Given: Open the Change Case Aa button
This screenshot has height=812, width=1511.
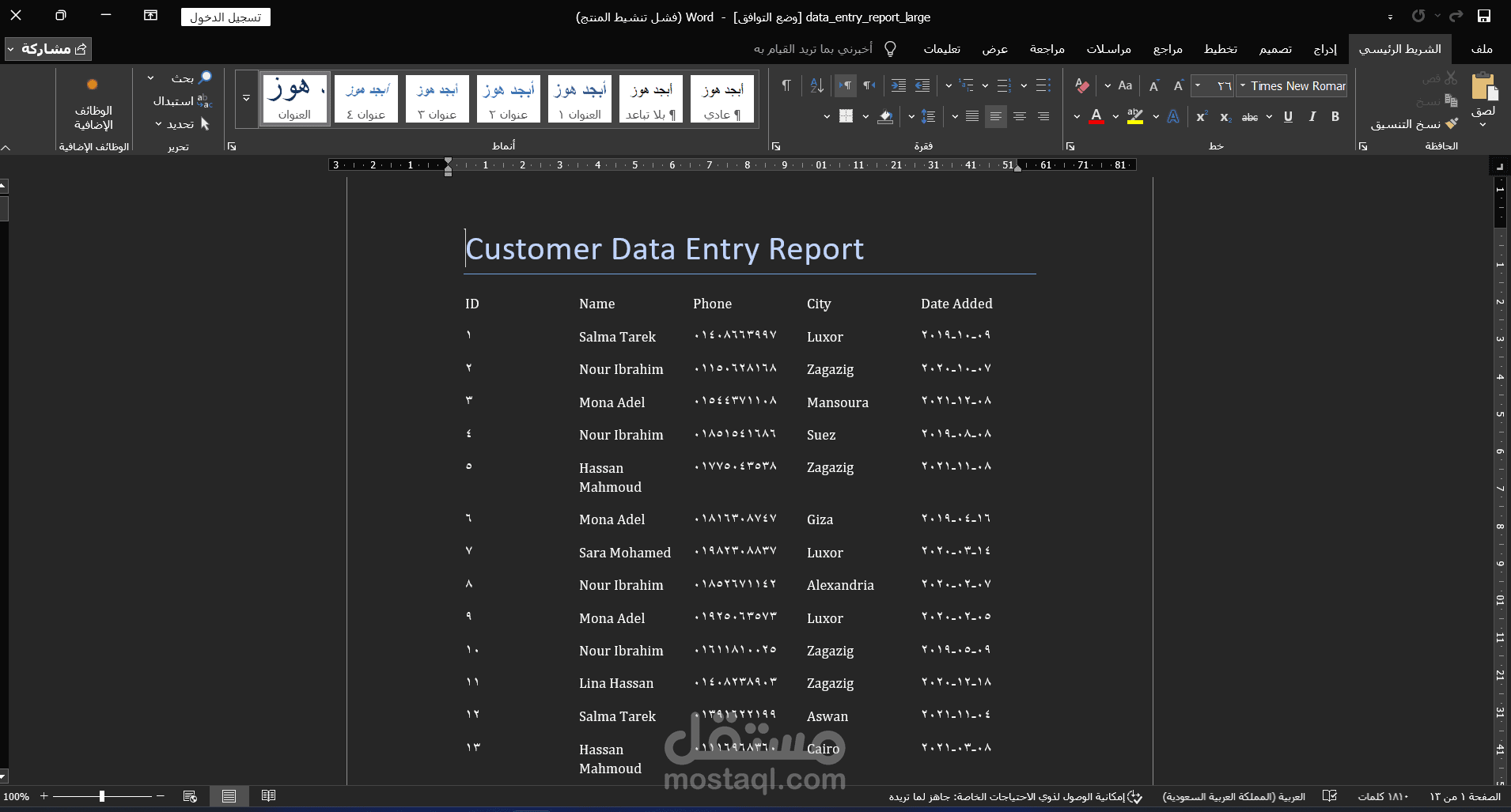Looking at the screenshot, I should tap(1125, 85).
